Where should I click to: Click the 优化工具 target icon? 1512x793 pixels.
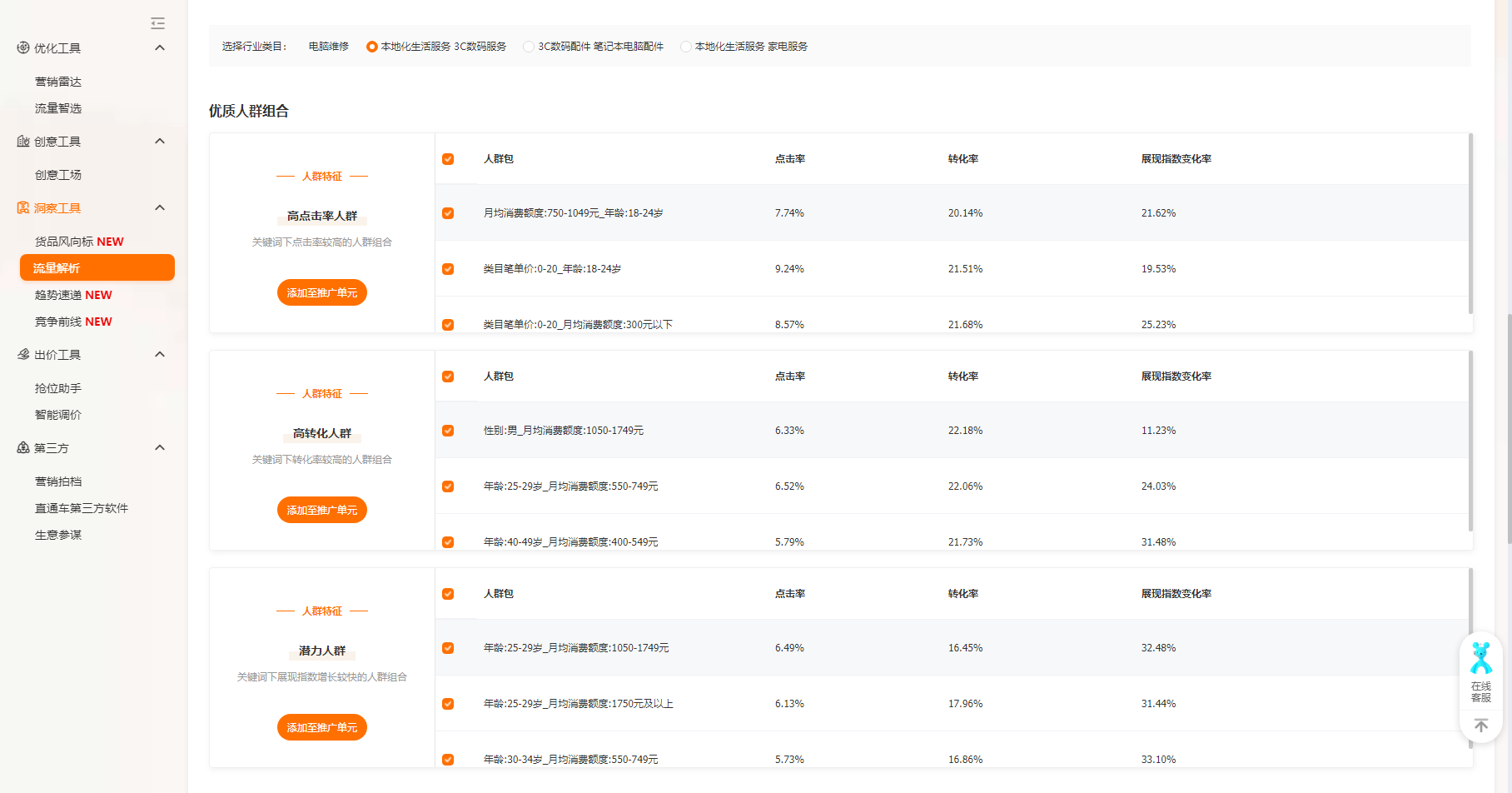pos(23,48)
